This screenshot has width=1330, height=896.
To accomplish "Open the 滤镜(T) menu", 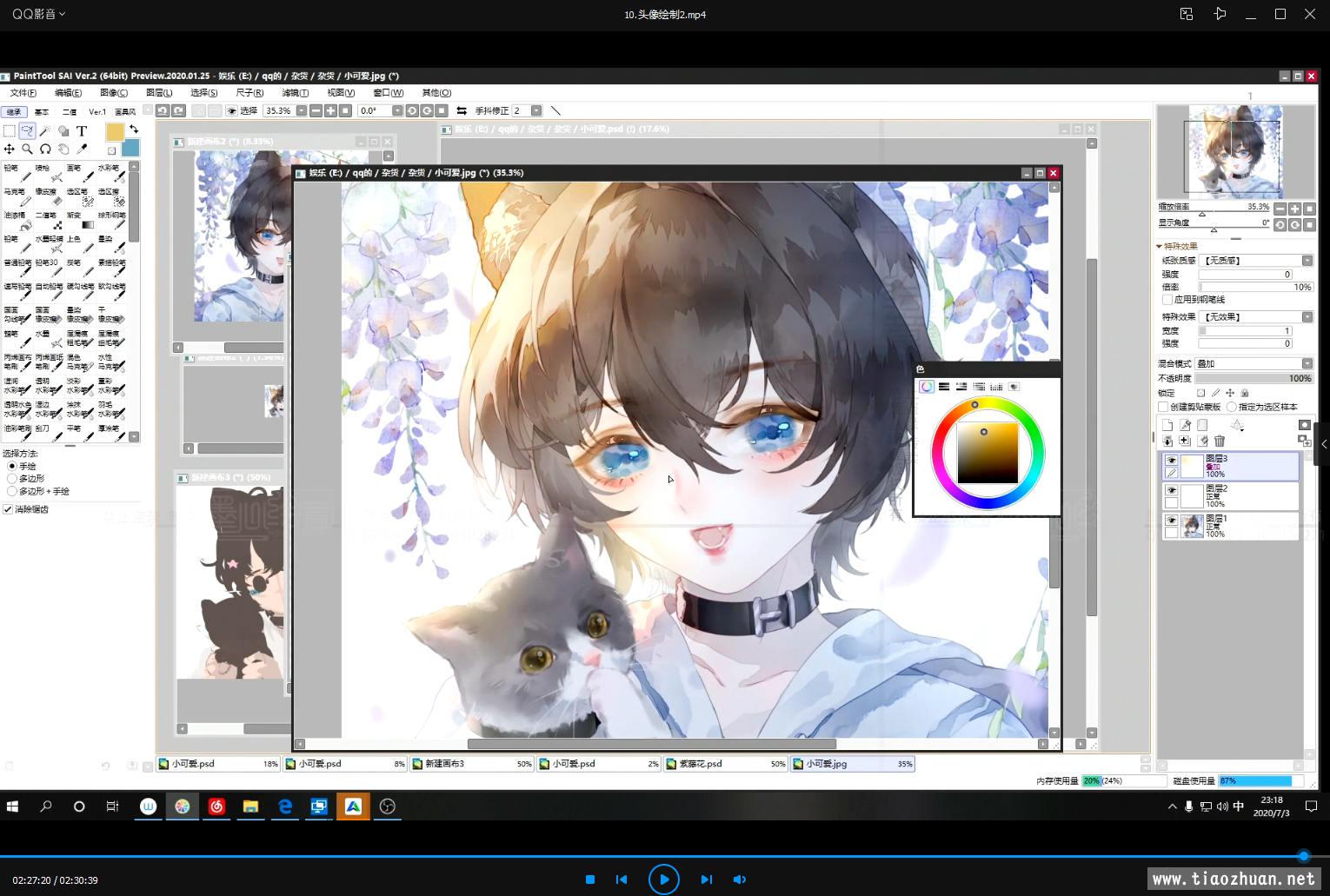I will pyautogui.click(x=295, y=93).
